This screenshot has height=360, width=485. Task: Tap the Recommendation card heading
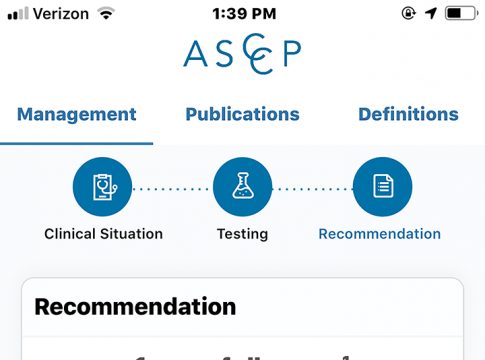pos(135,307)
